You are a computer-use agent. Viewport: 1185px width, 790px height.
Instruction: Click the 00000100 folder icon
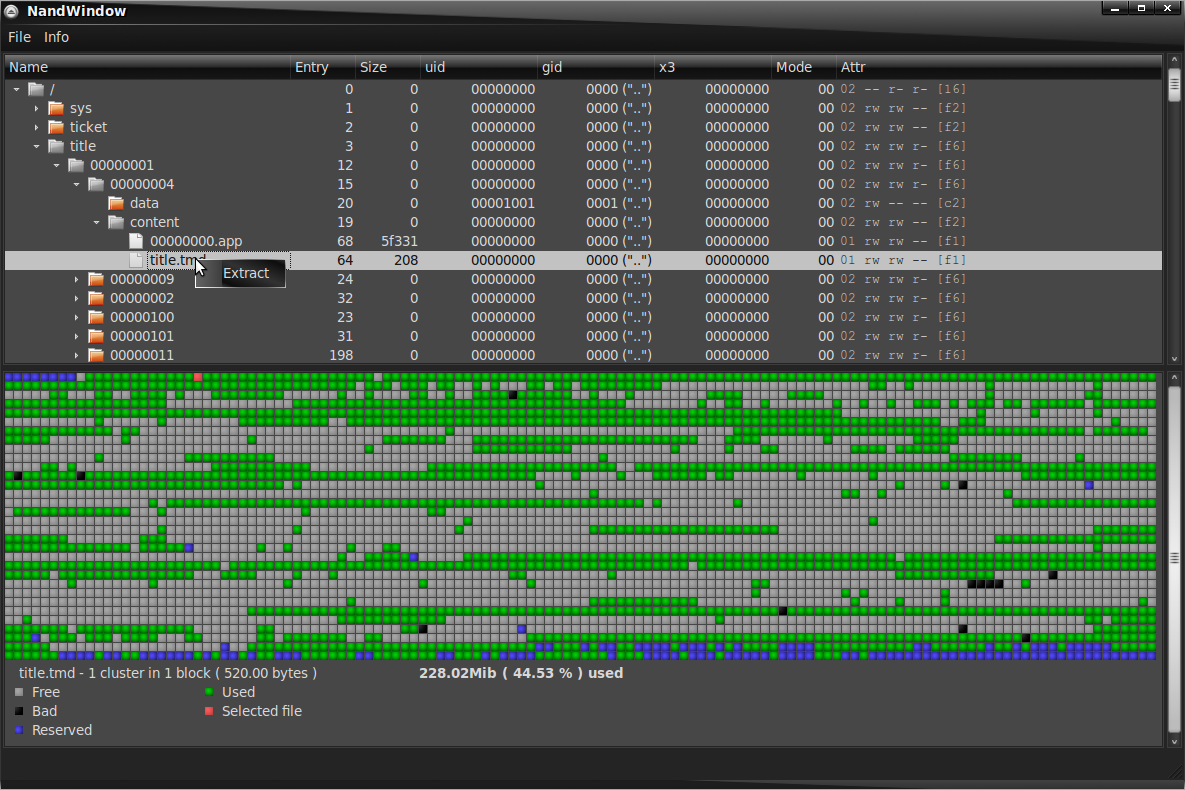pyautogui.click(x=96, y=317)
